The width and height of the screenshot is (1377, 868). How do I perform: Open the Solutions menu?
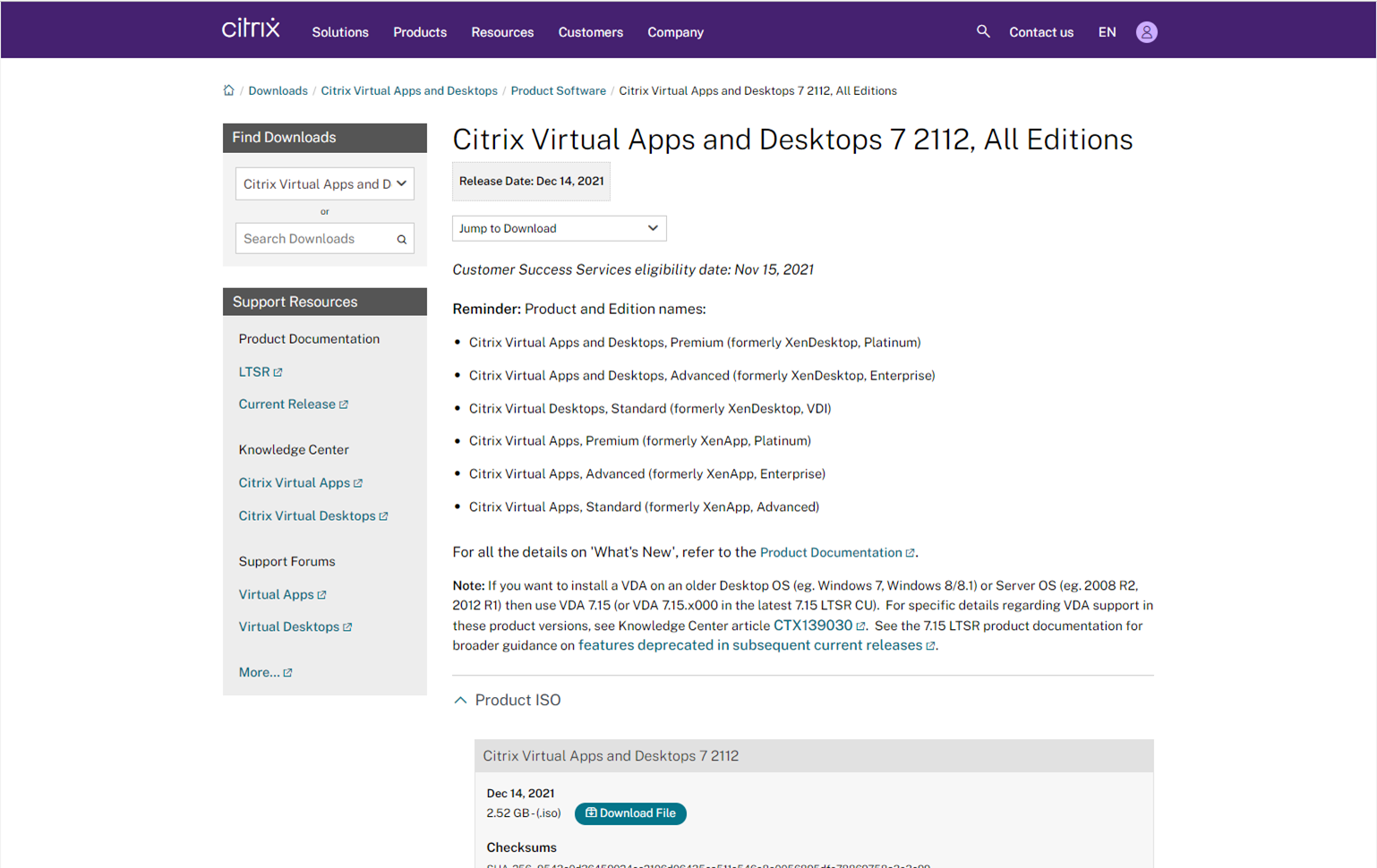tap(340, 32)
